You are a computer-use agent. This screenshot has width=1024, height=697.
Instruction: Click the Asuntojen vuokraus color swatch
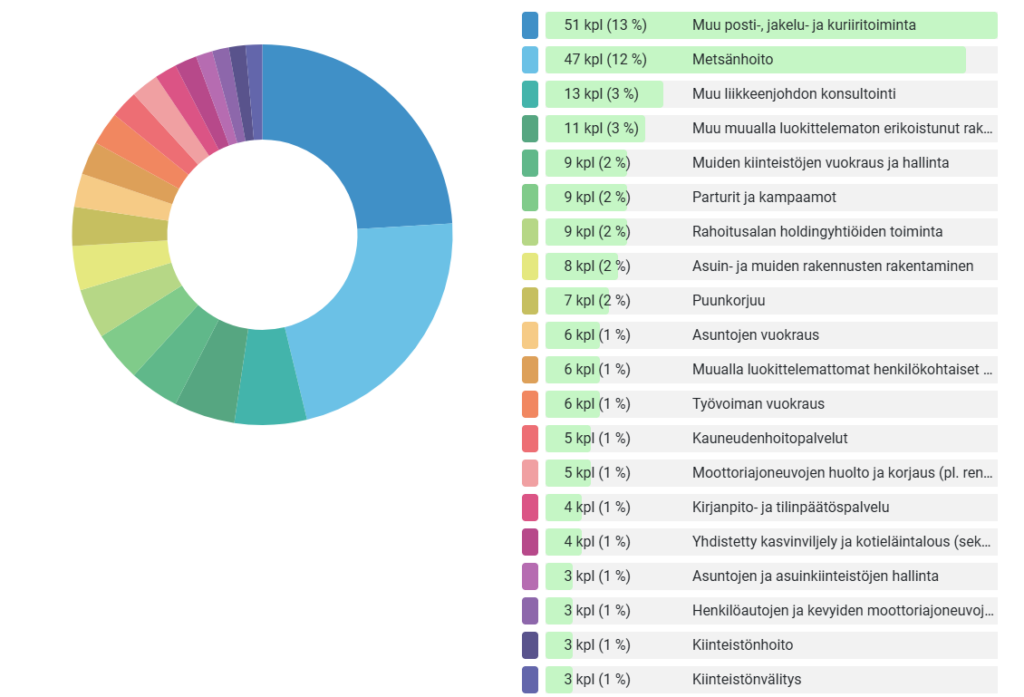(530, 335)
